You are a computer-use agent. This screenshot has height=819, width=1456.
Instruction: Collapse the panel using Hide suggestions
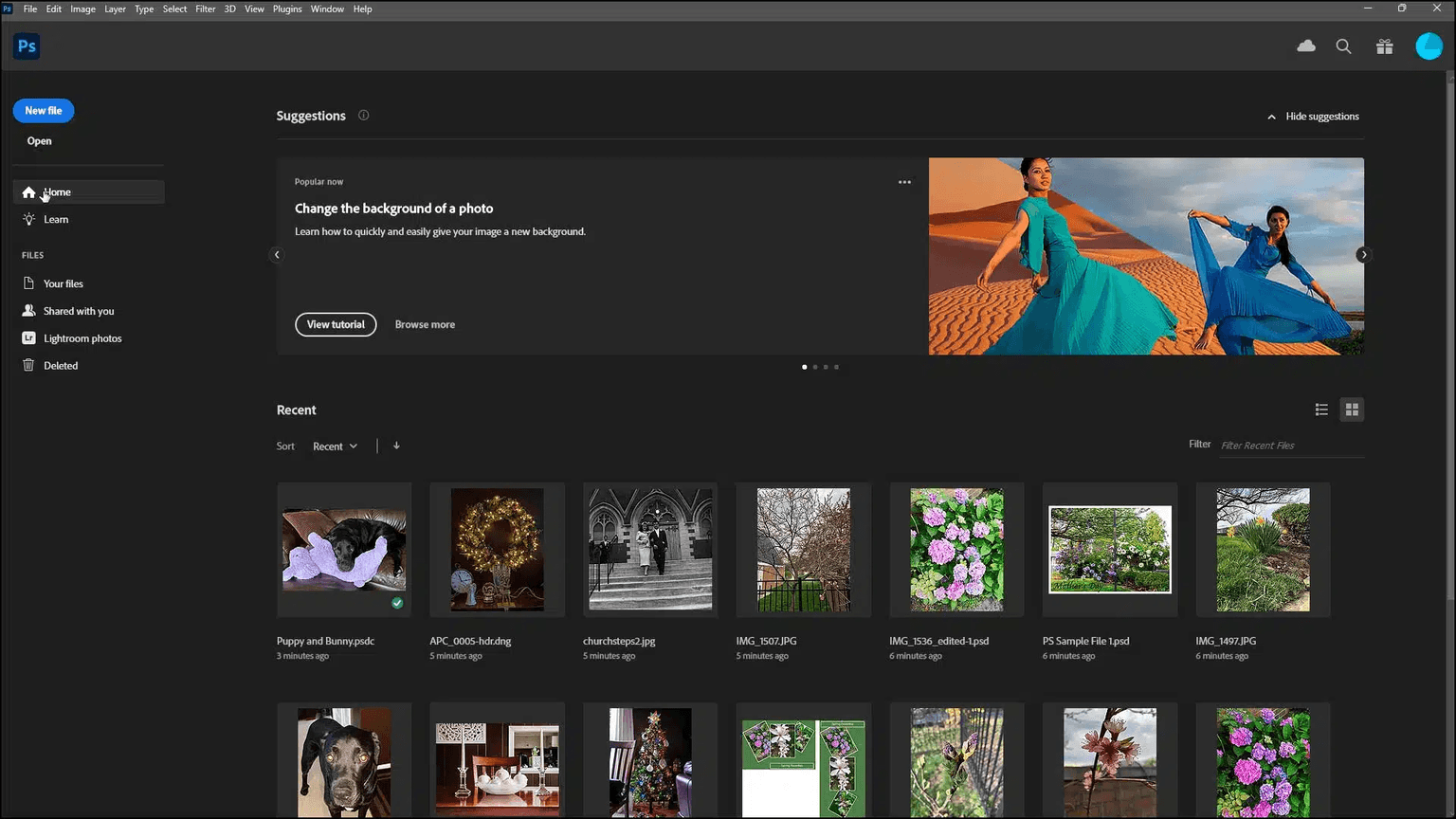1313,117
